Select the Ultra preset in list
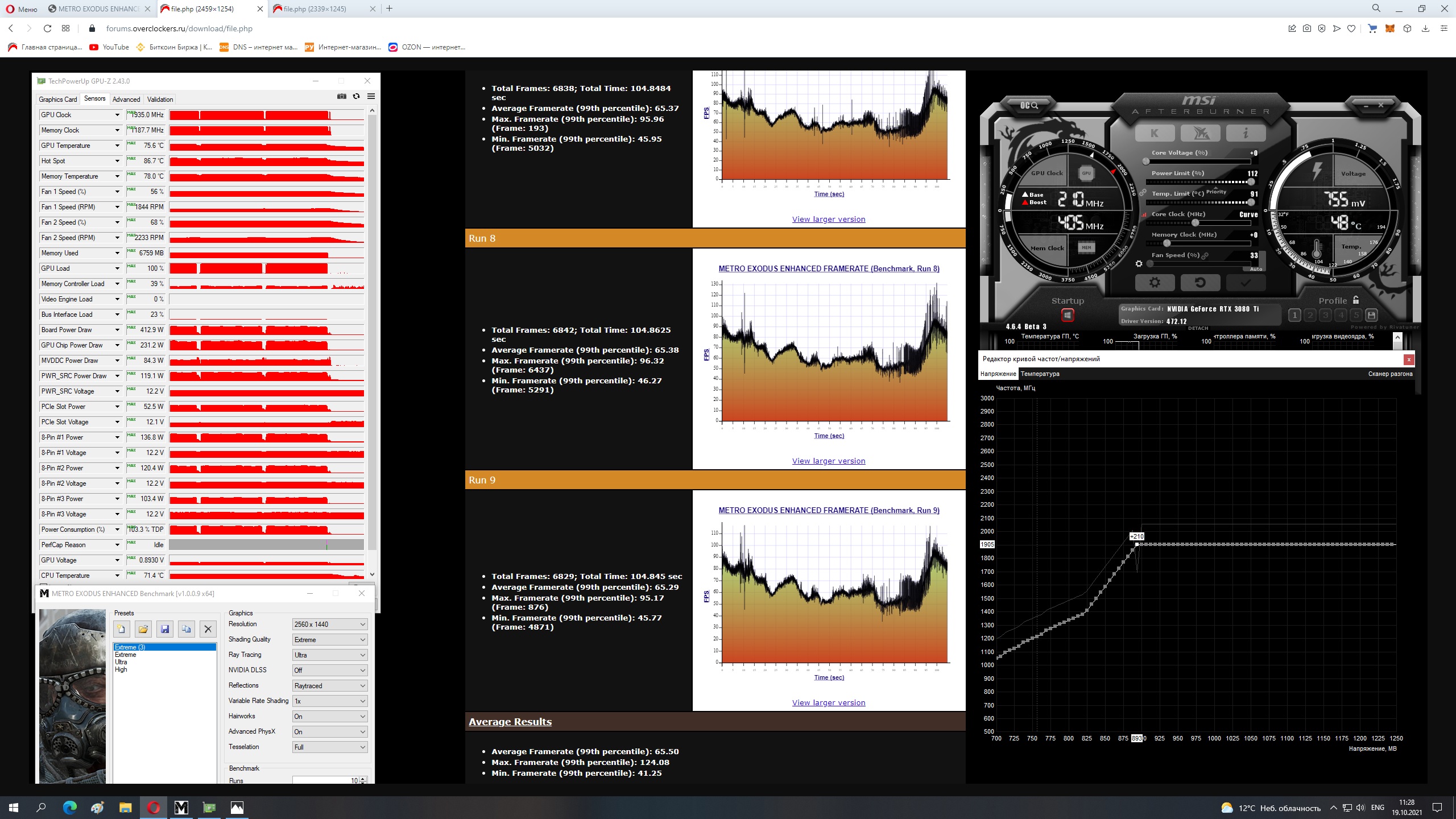This screenshot has height=819, width=1456. 121,662
